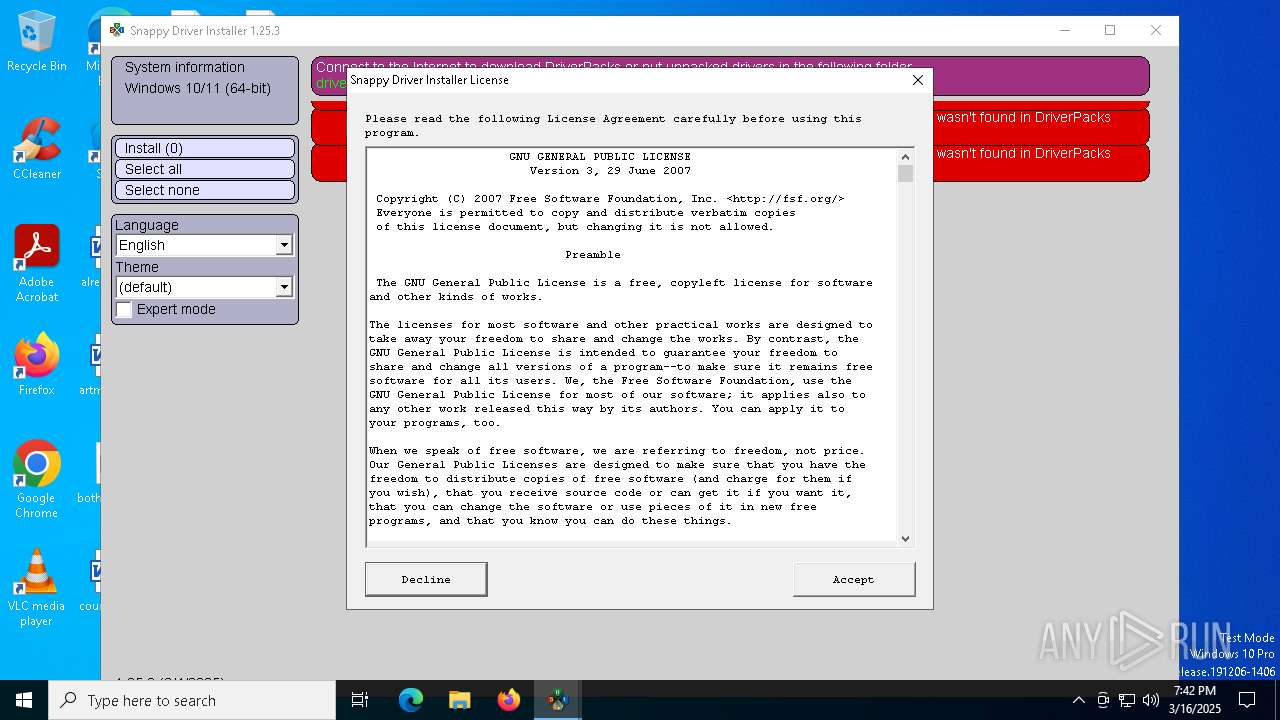Image resolution: width=1280 pixels, height=720 pixels.
Task: Open VLC media player desktop shortcut
Action: pyautogui.click(x=37, y=587)
